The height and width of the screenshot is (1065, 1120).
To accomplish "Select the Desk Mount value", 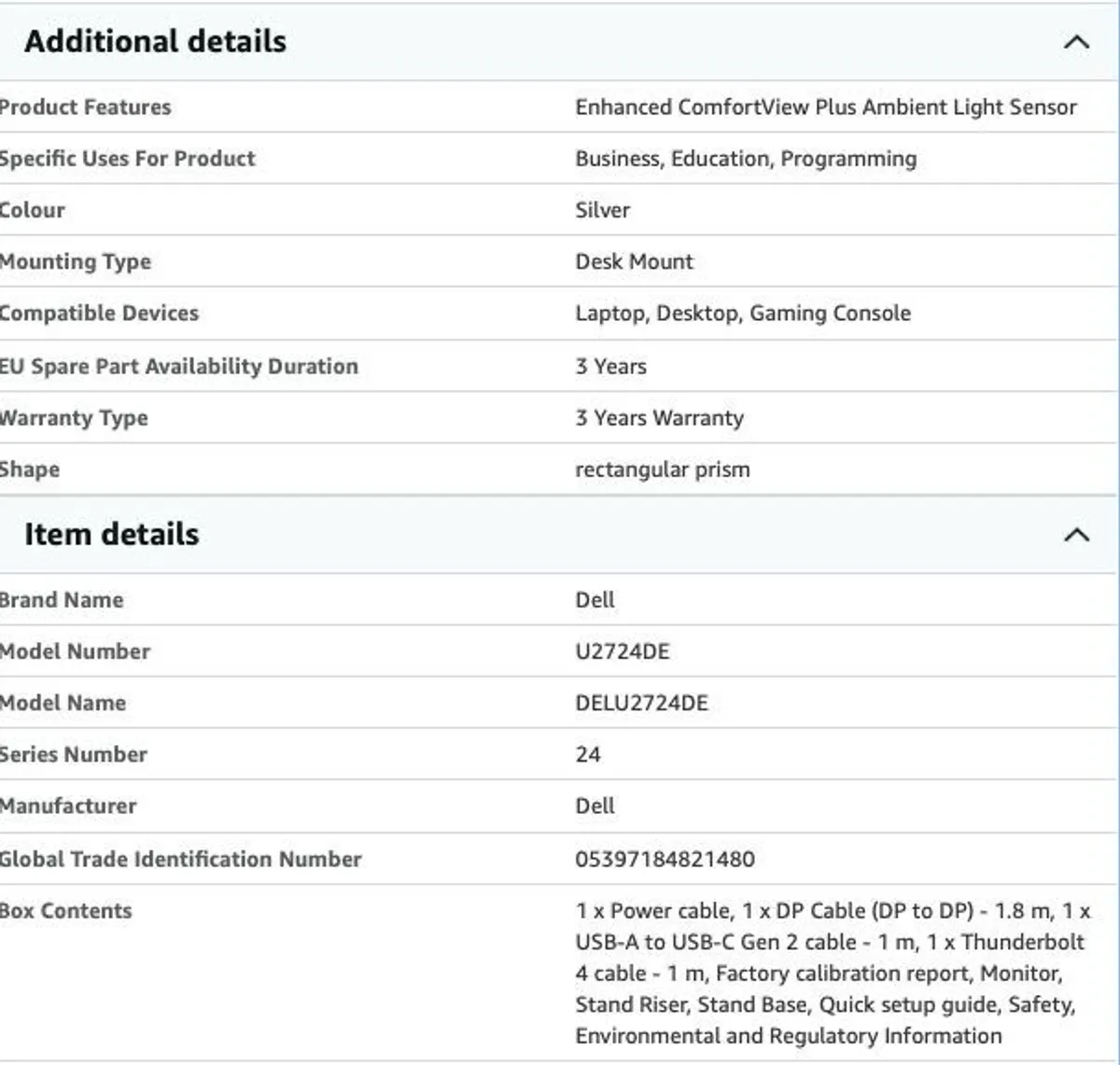I will click(633, 262).
